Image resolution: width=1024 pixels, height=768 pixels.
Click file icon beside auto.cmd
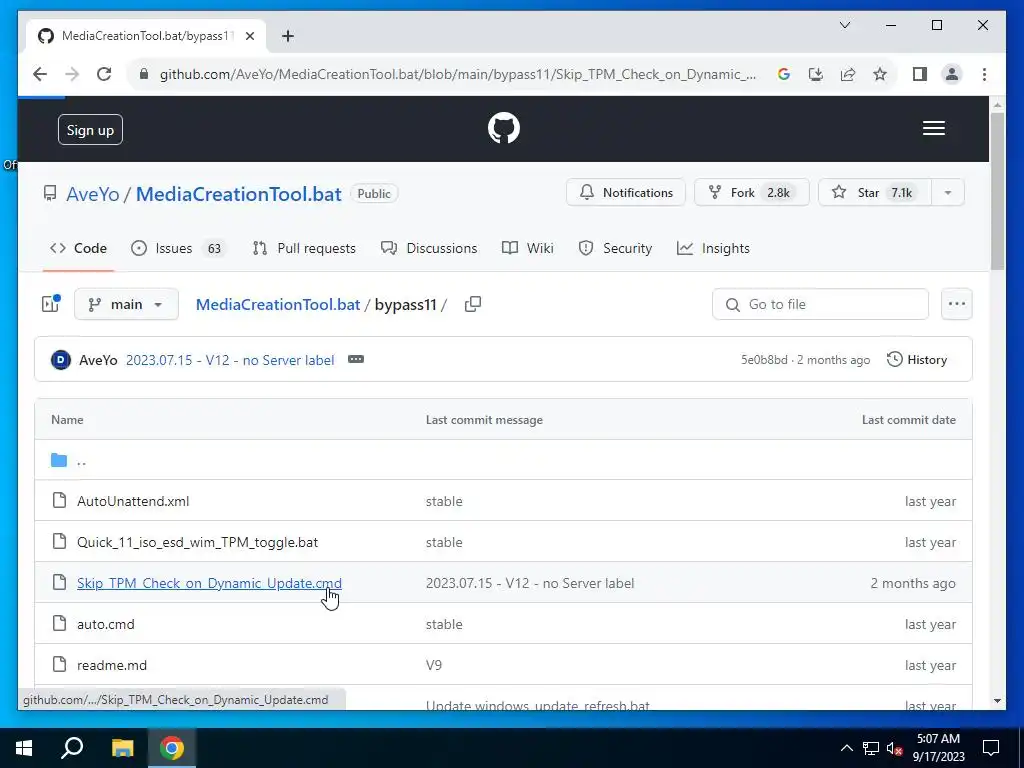[x=59, y=624]
